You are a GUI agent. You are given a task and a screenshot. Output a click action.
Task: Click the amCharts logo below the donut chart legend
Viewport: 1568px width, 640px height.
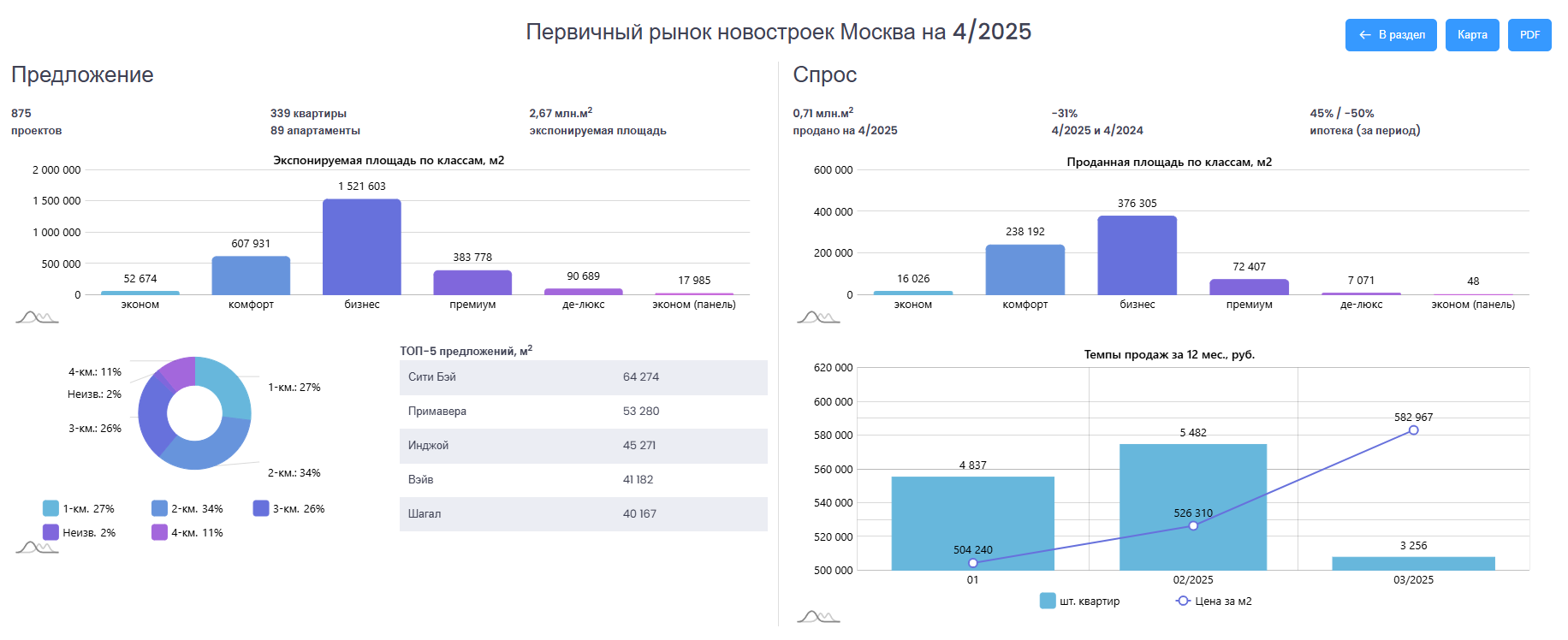pos(37,547)
